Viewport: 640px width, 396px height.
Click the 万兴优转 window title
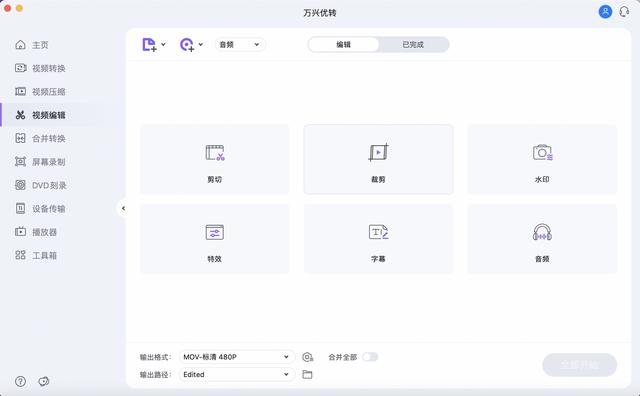pos(320,13)
